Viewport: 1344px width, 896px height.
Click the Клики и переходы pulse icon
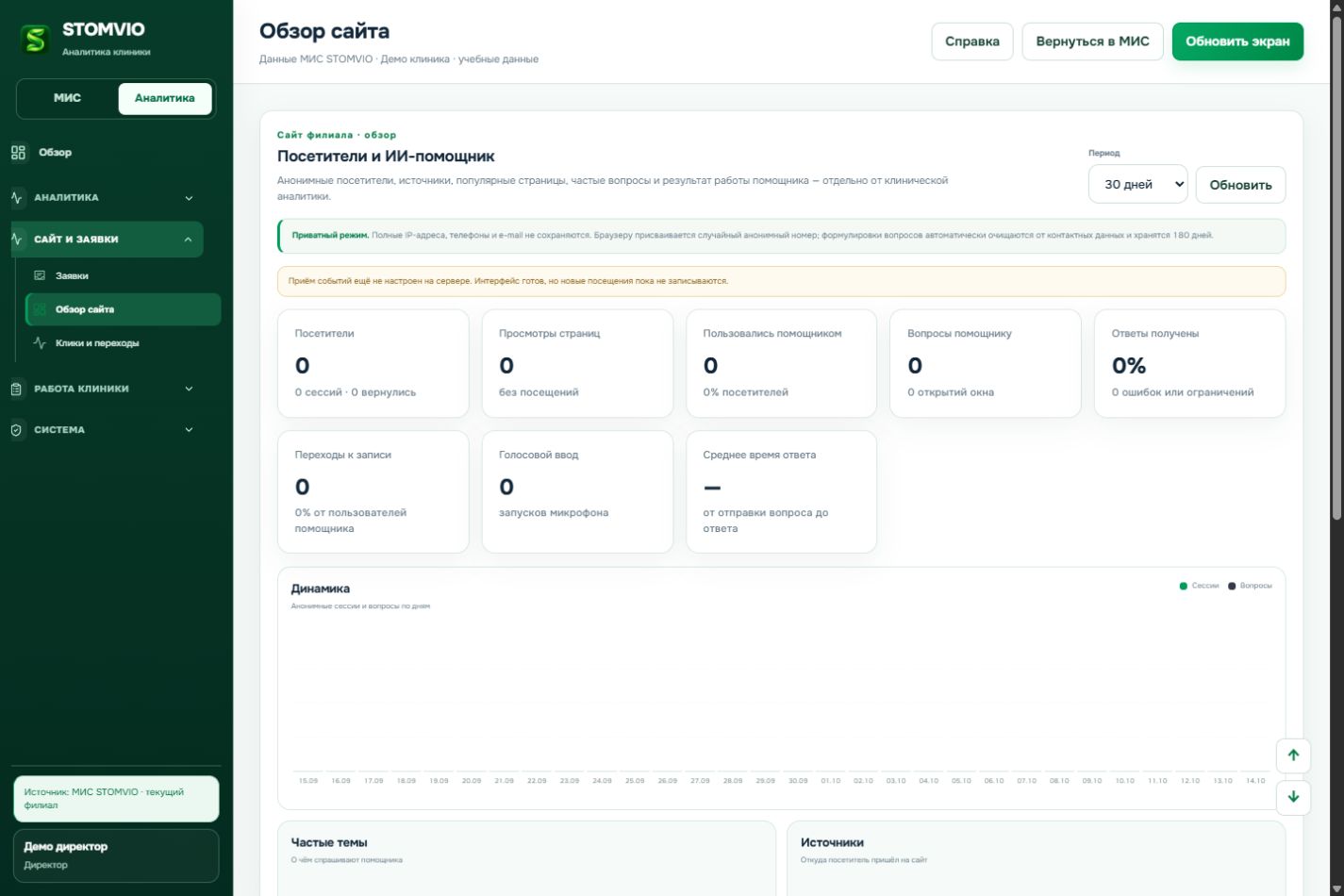pyautogui.click(x=40, y=343)
